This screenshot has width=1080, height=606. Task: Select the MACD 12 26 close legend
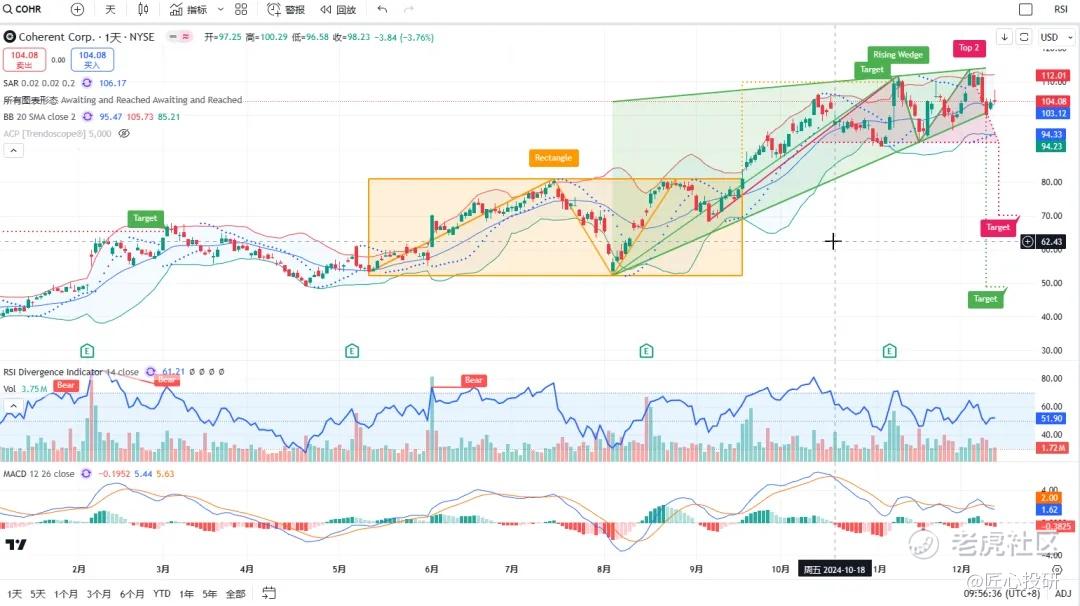[x=39, y=474]
